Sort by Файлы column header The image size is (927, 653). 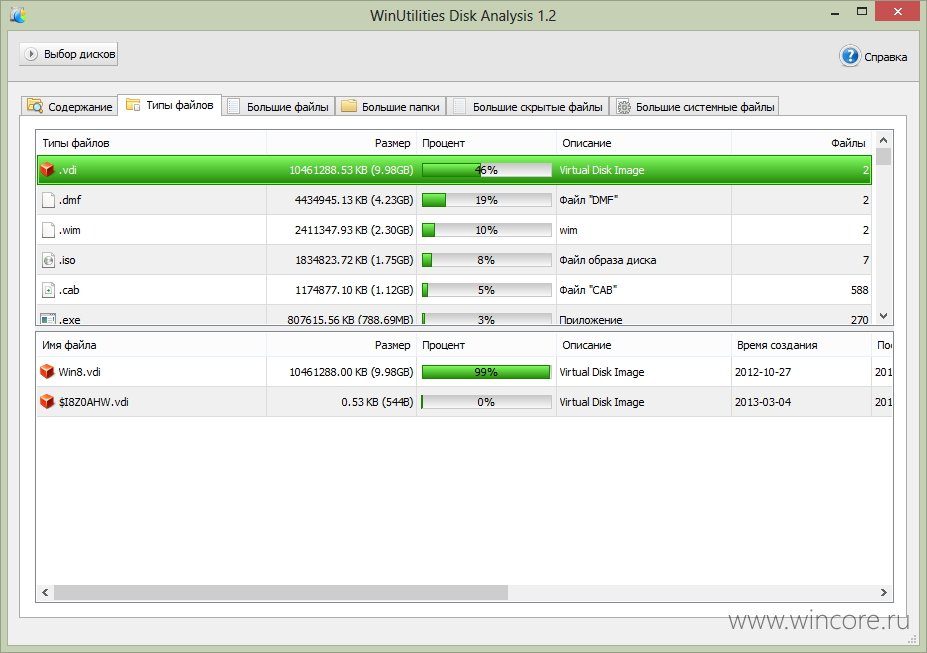tap(801, 143)
